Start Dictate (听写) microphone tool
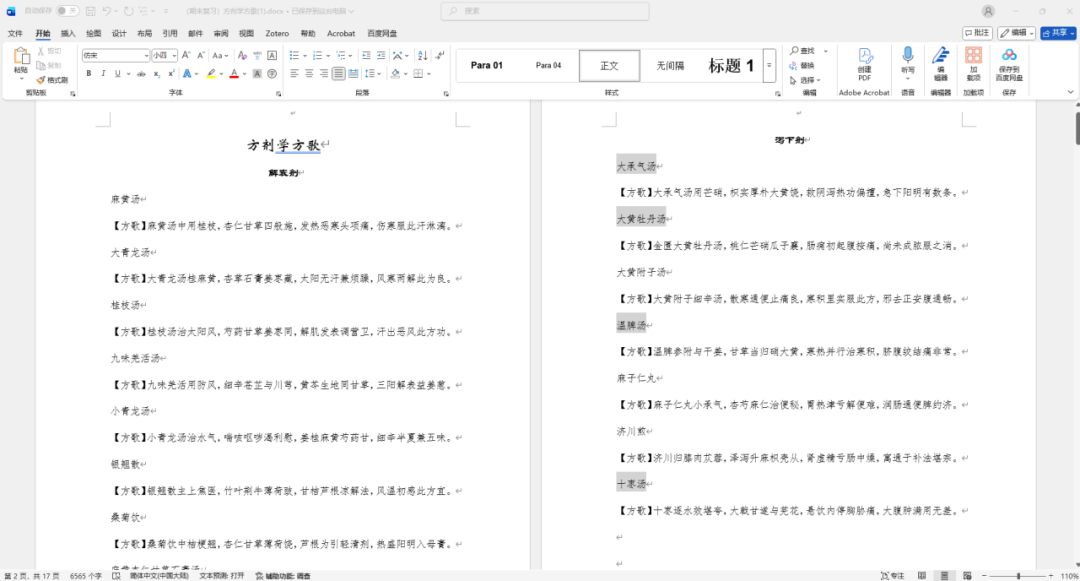Viewport: 1080px width, 581px height. [x=907, y=62]
